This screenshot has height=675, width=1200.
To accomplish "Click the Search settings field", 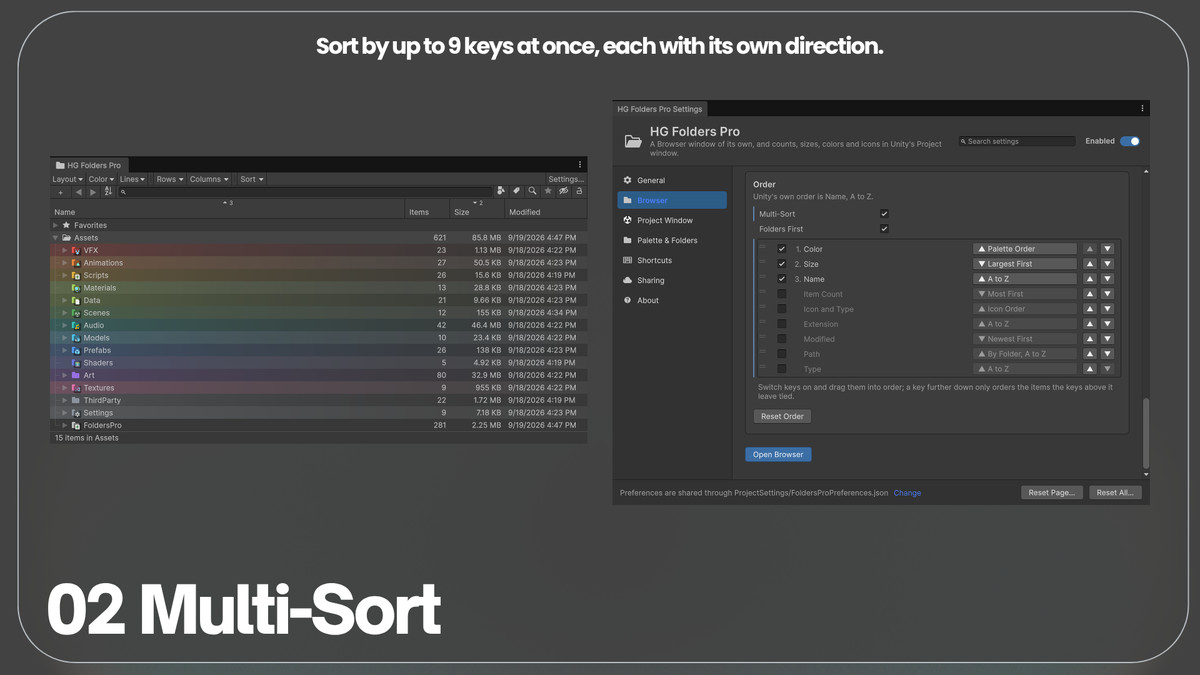I will [x=1017, y=141].
